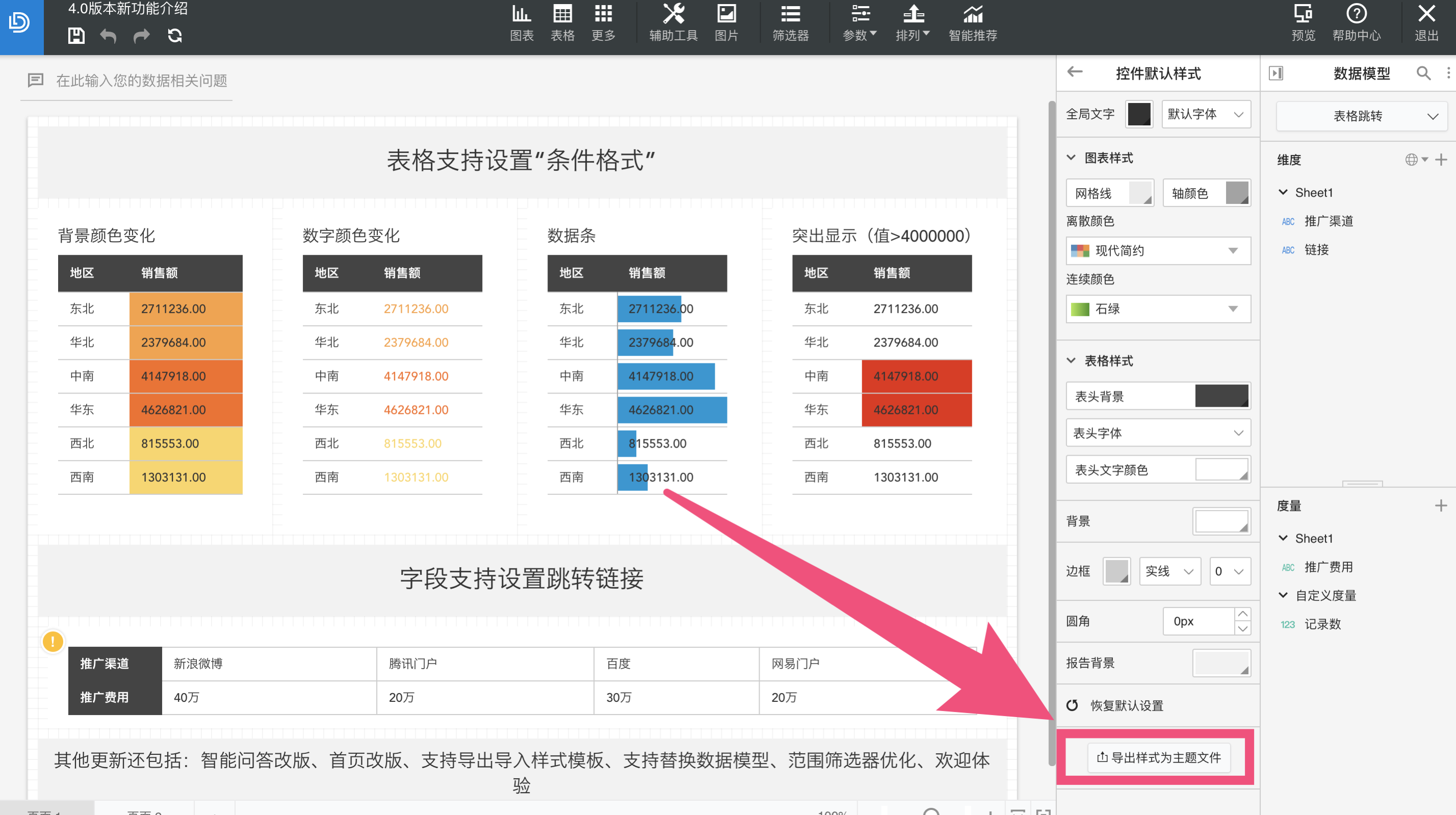
Task: Open the 表头字体 dropdown
Action: click(x=1158, y=433)
